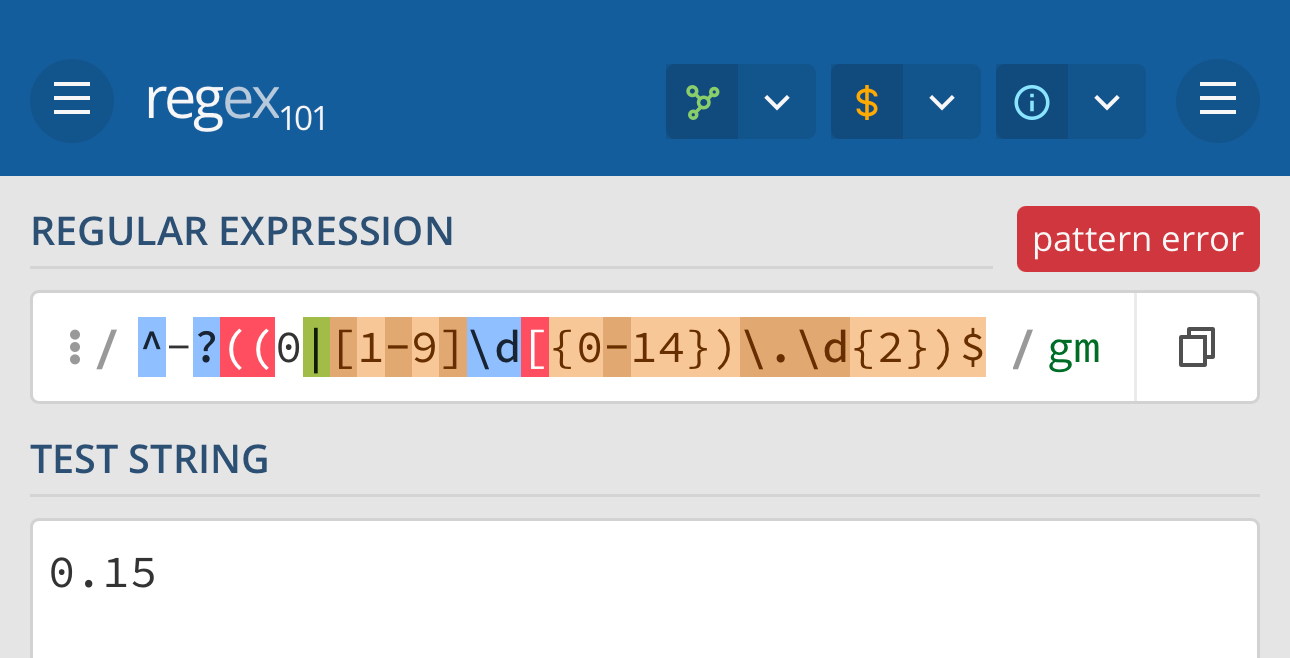Open the left hamburger menu
The height and width of the screenshot is (658, 1290).
point(72,101)
